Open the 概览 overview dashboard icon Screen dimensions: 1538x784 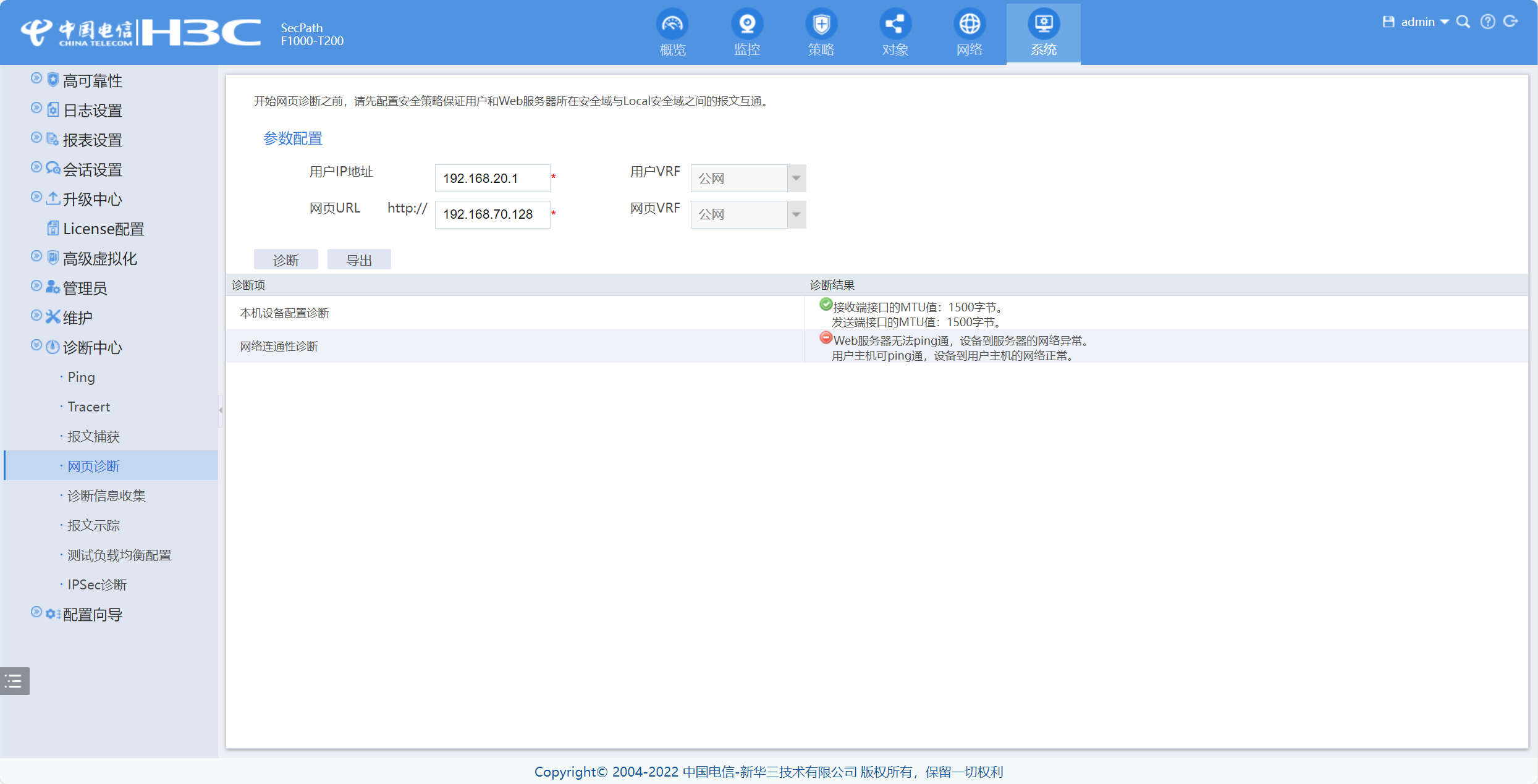coord(672,25)
